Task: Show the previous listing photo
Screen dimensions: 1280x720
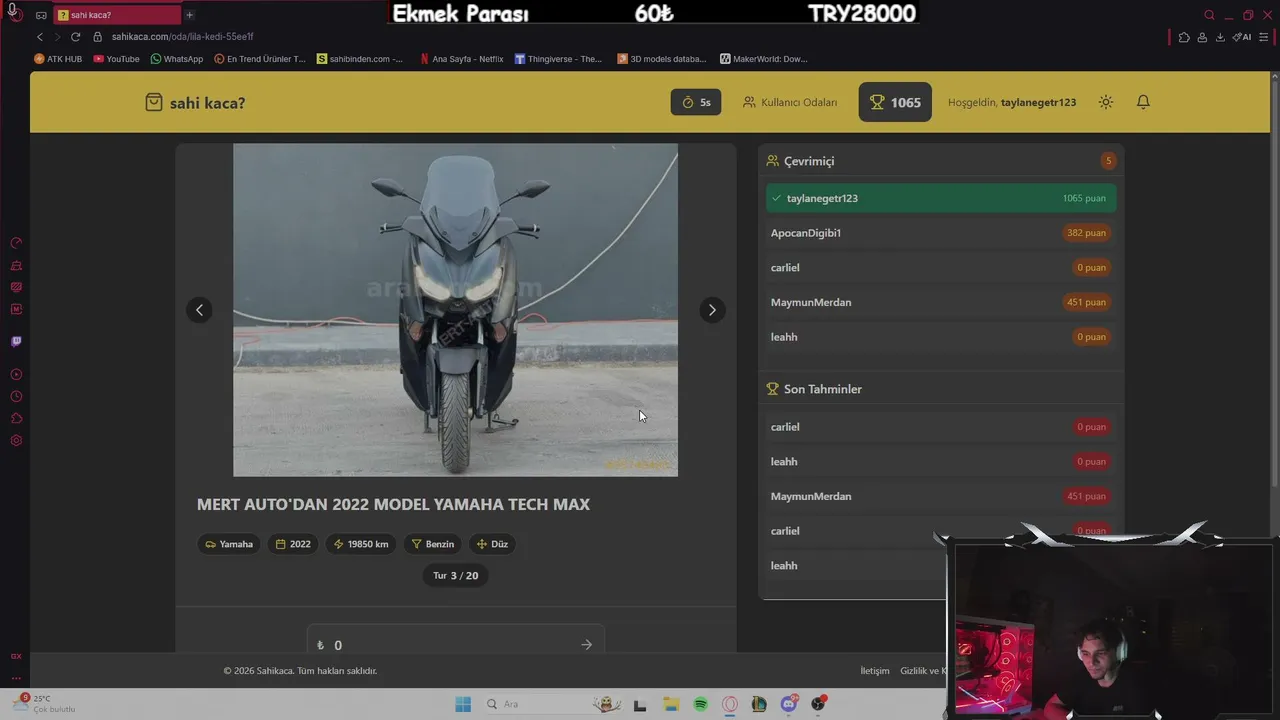Action: [199, 310]
